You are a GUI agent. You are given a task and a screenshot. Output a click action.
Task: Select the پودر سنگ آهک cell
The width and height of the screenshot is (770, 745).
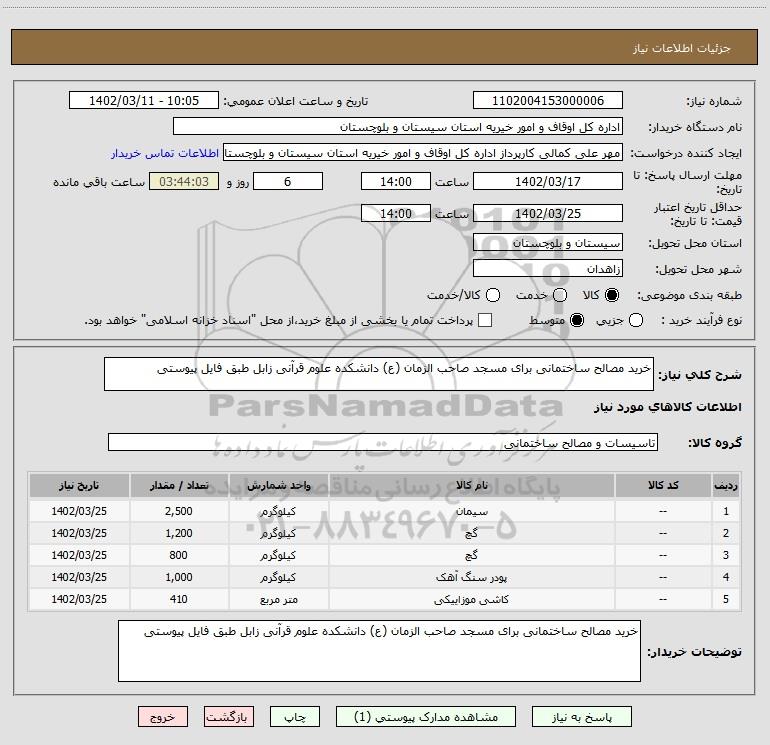click(471, 578)
